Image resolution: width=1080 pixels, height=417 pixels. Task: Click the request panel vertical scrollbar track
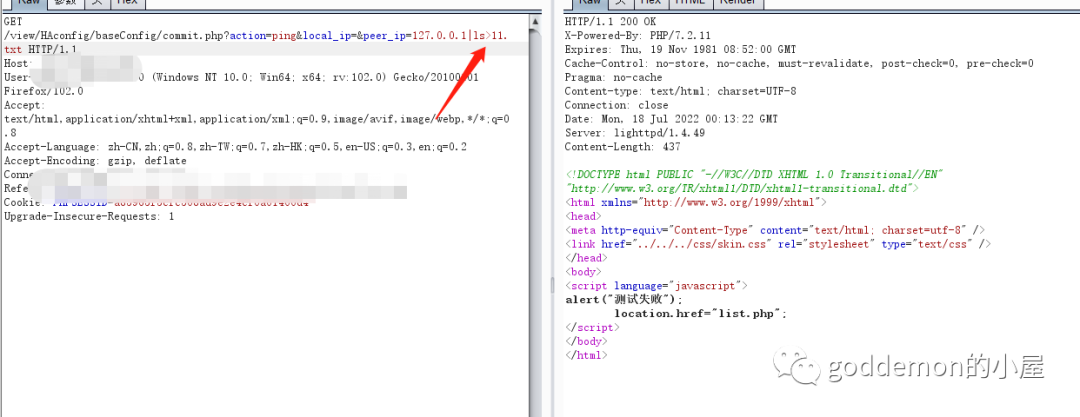[535, 222]
